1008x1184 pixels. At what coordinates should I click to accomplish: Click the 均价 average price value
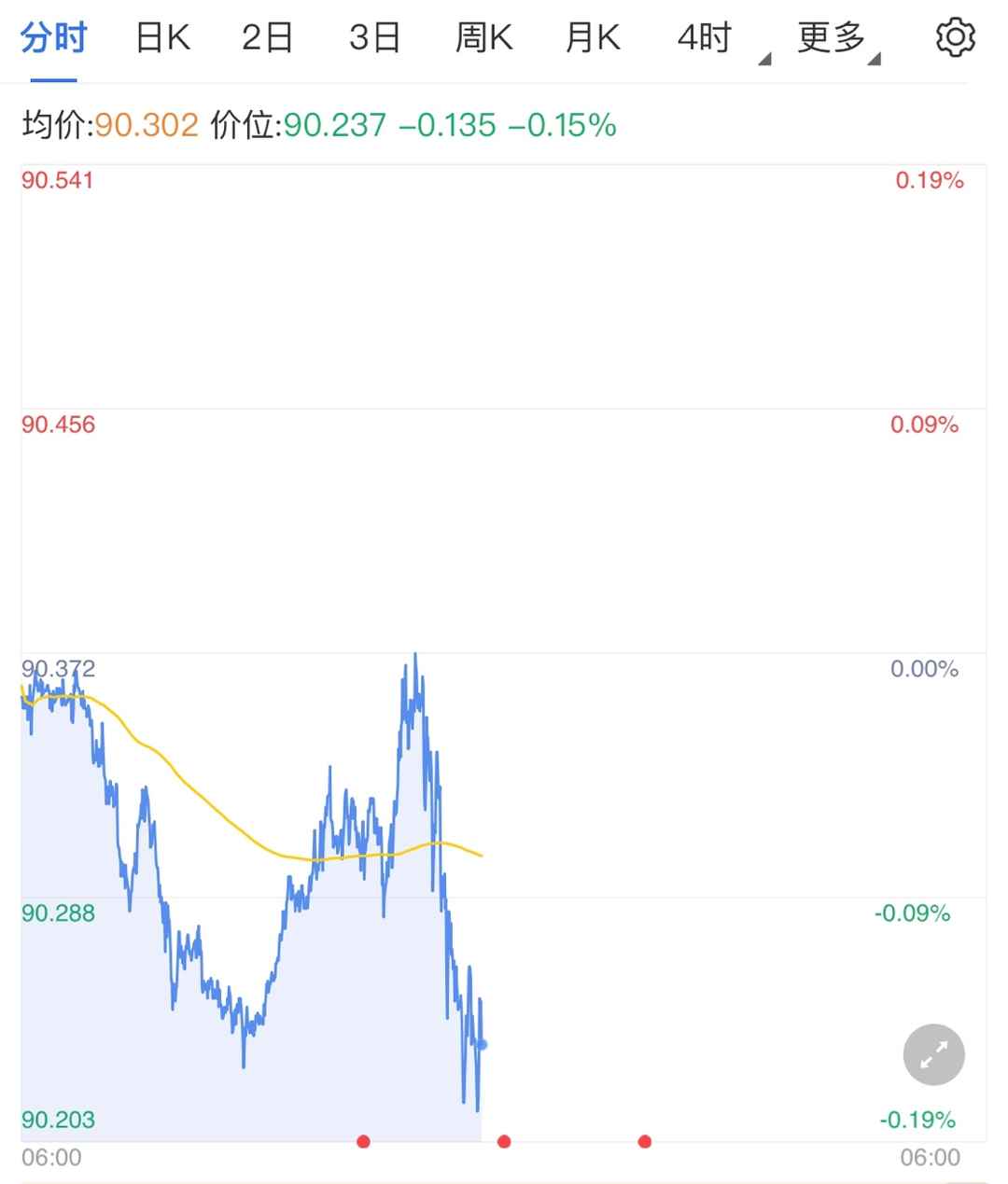[x=147, y=125]
